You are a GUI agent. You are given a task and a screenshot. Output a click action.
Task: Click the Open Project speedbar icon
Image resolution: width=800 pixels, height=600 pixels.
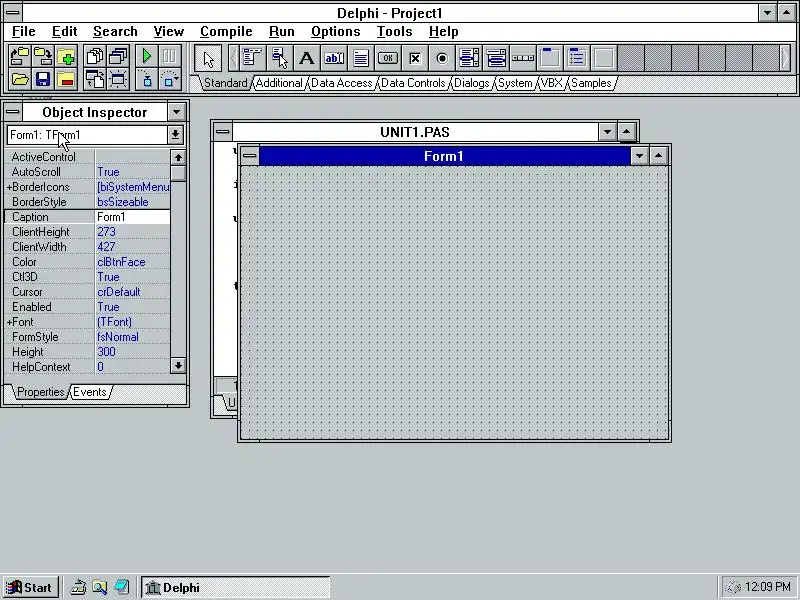click(x=19, y=56)
